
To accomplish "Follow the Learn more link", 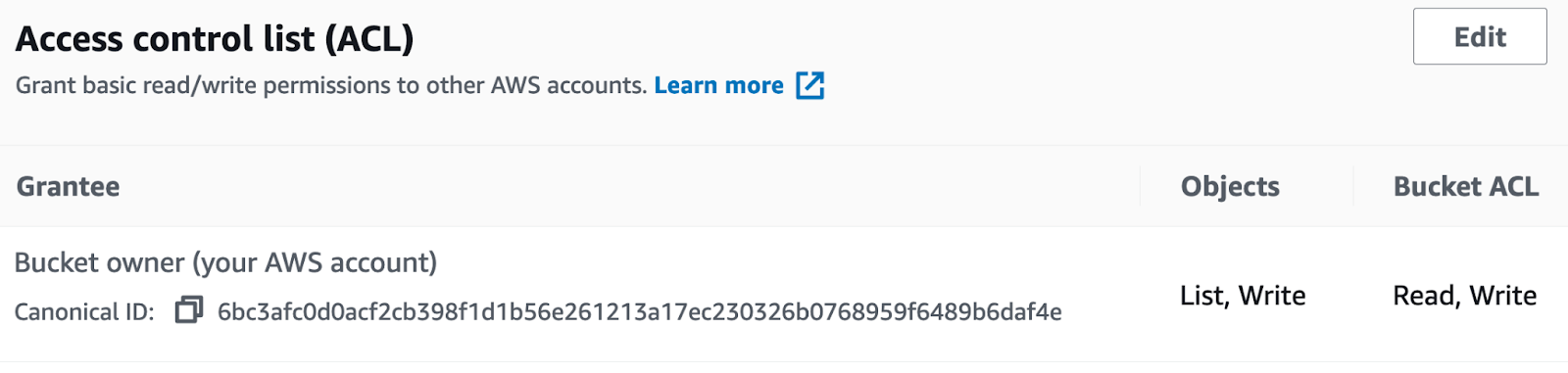I will pyautogui.click(x=718, y=85).
